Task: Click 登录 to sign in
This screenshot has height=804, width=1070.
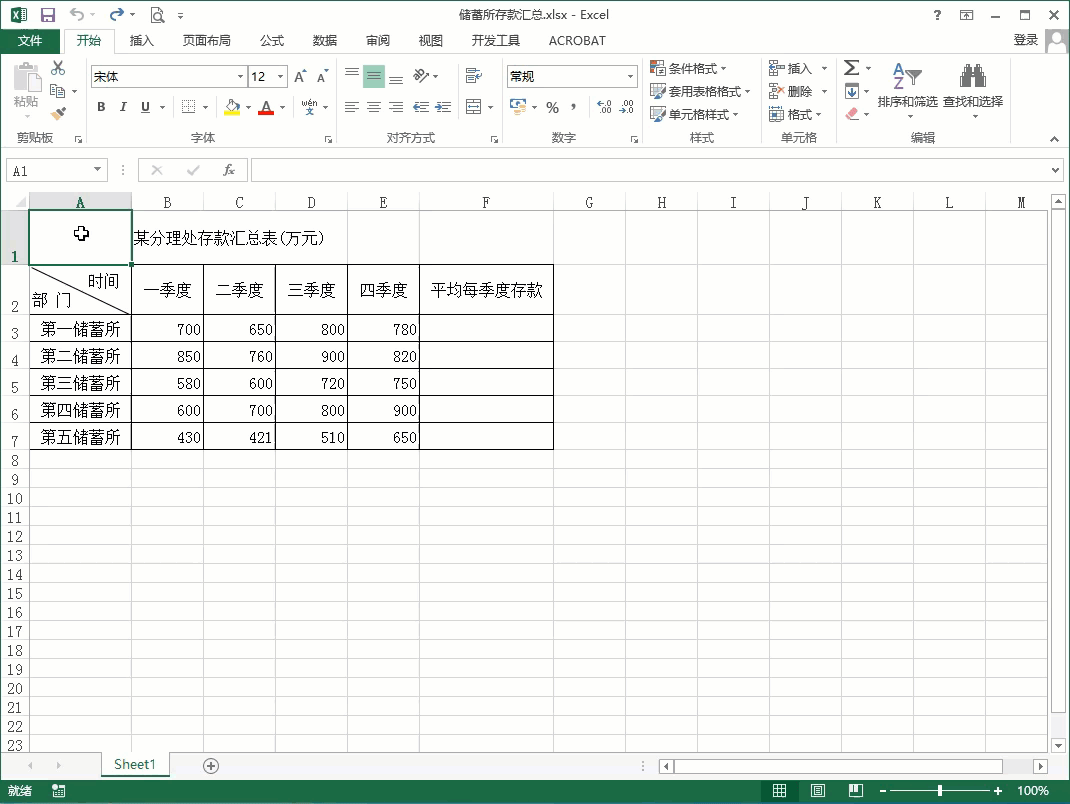Action: [1025, 40]
